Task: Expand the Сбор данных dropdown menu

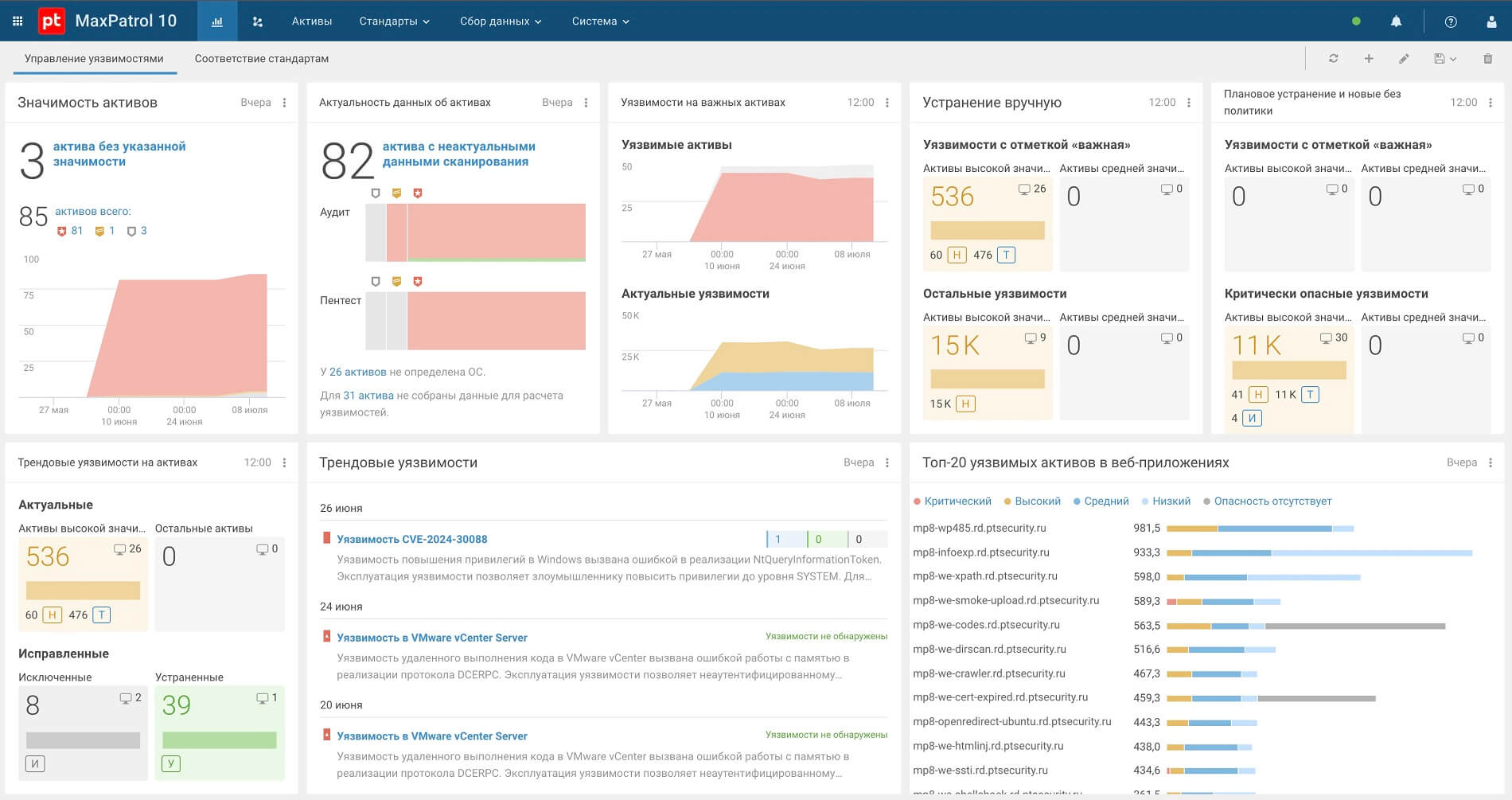Action: pyautogui.click(x=501, y=21)
